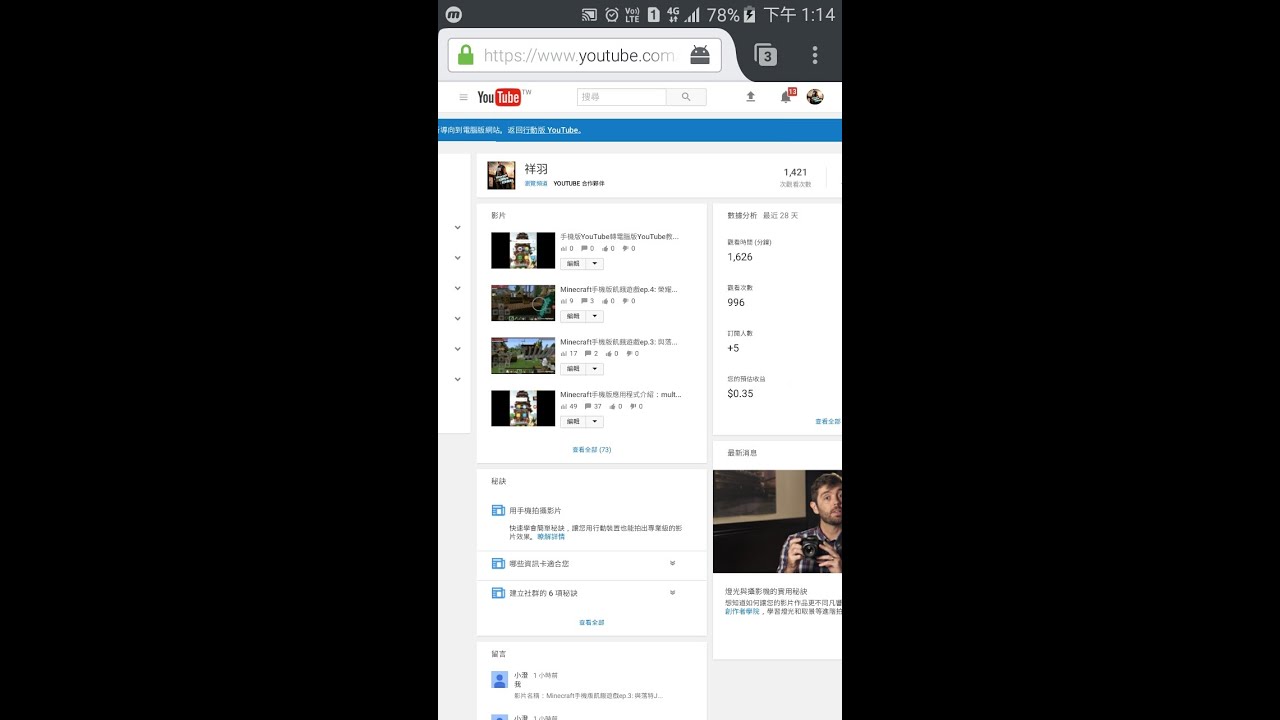Viewport: 1280px width, 720px height.
Task: Tap the Android robot icon in address bar
Action: point(700,55)
